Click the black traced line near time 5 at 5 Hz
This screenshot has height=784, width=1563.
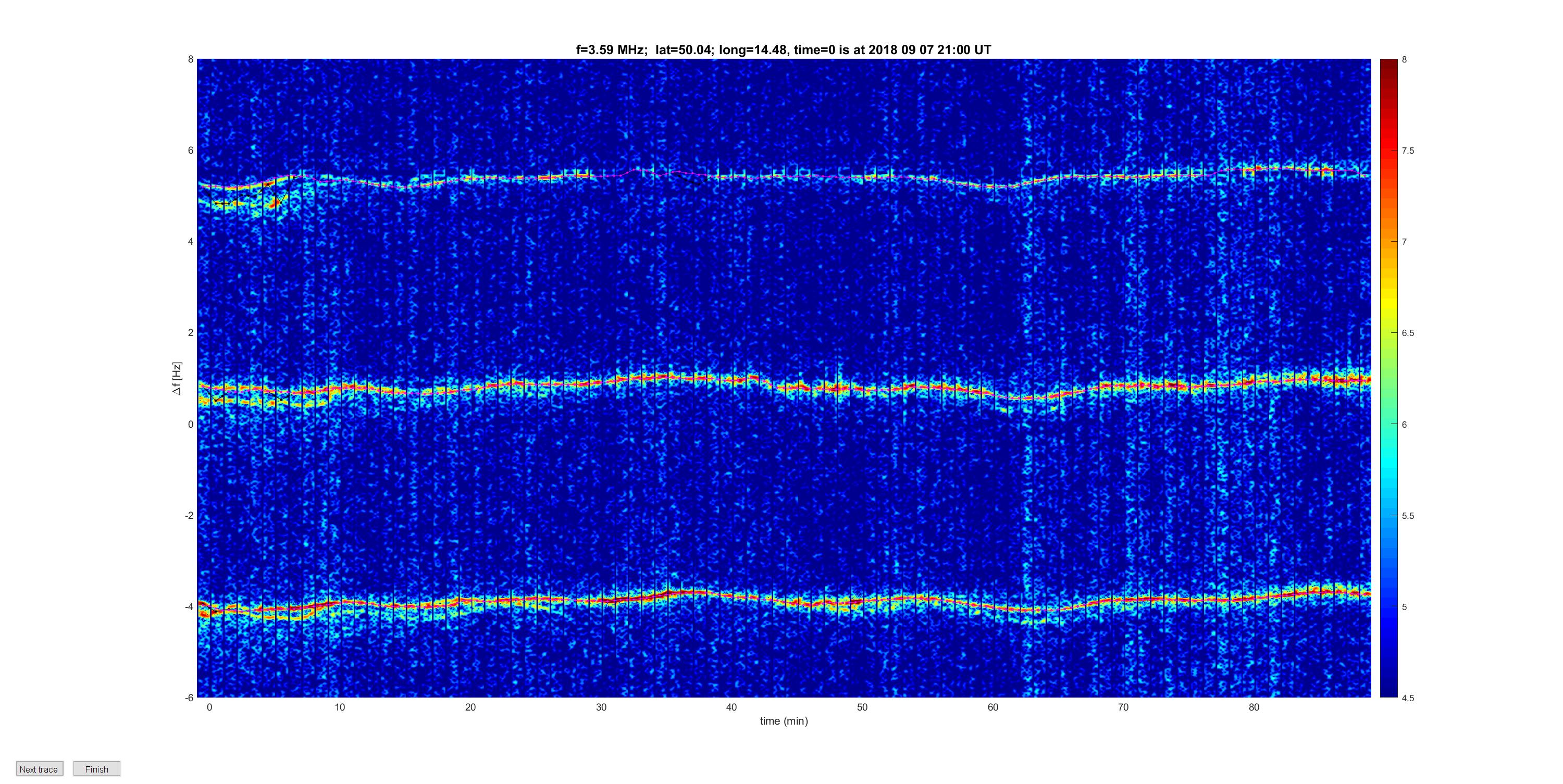[274, 192]
